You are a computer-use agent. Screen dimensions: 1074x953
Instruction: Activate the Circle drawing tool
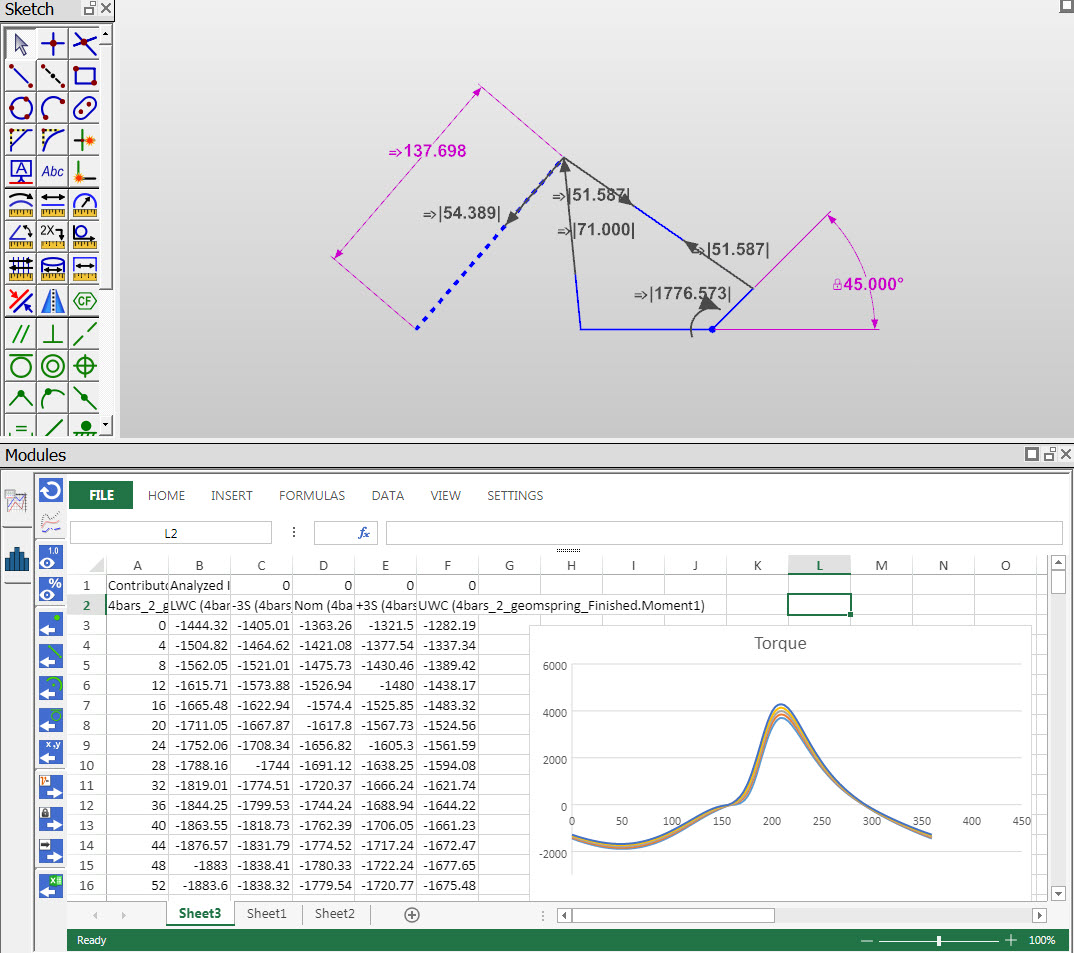click(x=20, y=107)
